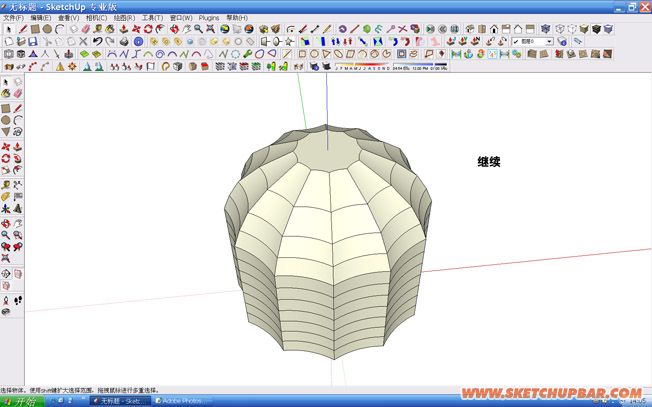652x407 pixels.
Task: Select the Polygon tool in left palette
Action: (5, 132)
